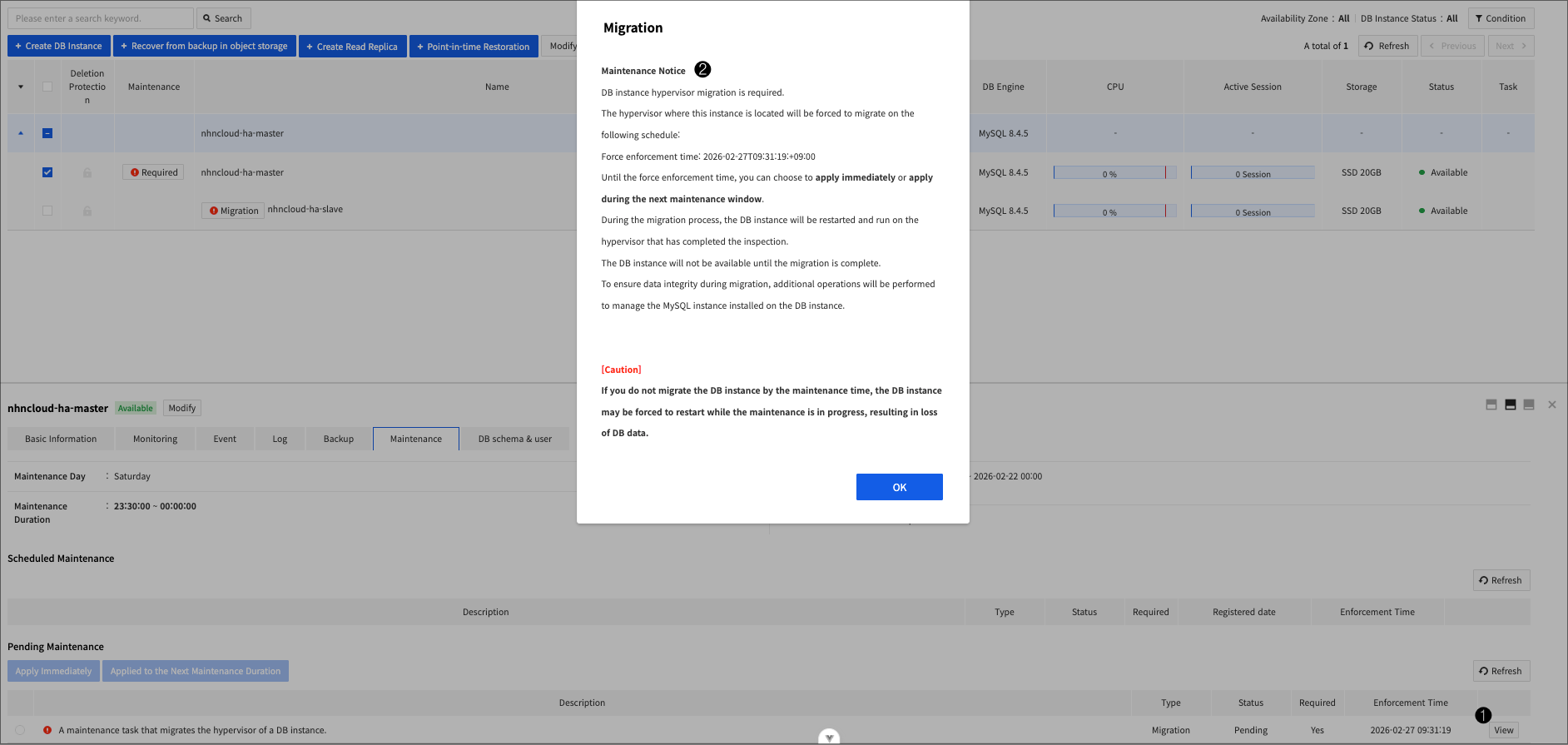Click deletion protection lock icon for nhncloud-ha-slave

[87, 211]
